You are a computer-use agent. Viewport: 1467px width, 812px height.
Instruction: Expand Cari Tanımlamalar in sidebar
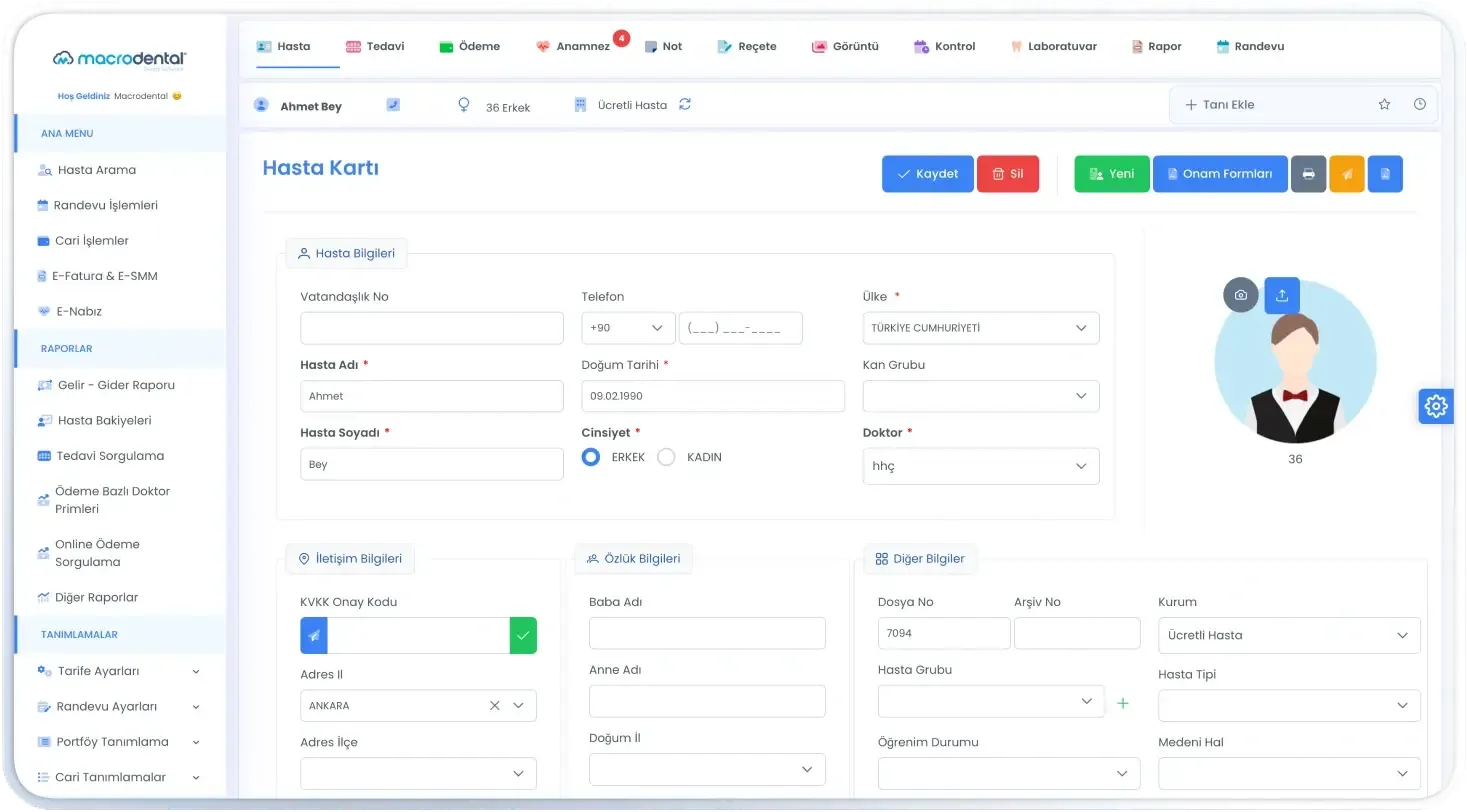[118, 777]
